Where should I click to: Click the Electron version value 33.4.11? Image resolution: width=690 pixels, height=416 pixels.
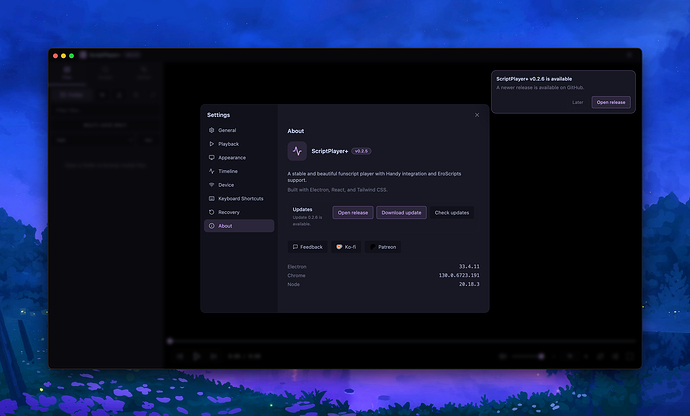(469, 266)
